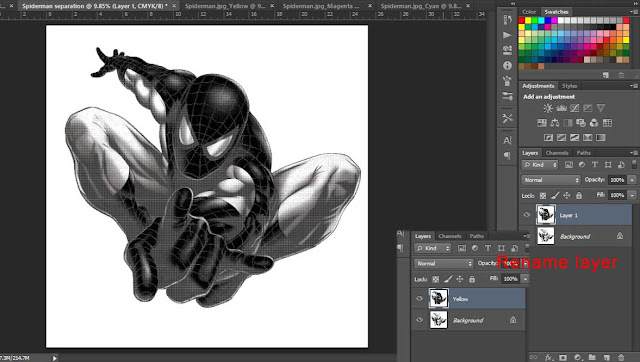The height and width of the screenshot is (362, 640).
Task: Pick the pure red swatch
Action: pos(522,20)
